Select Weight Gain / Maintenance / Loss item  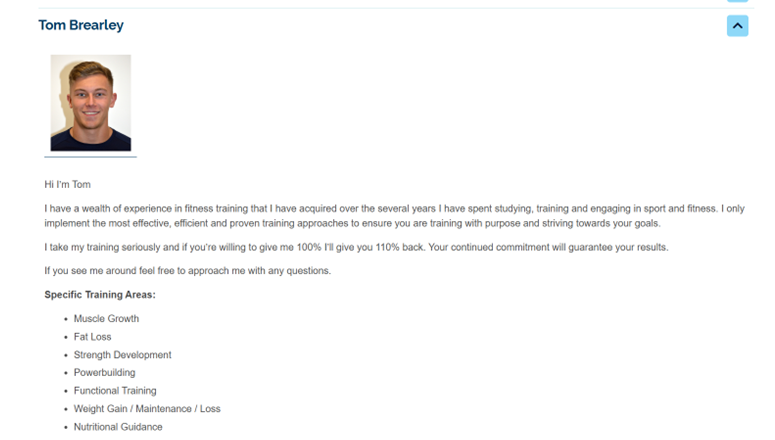147,409
